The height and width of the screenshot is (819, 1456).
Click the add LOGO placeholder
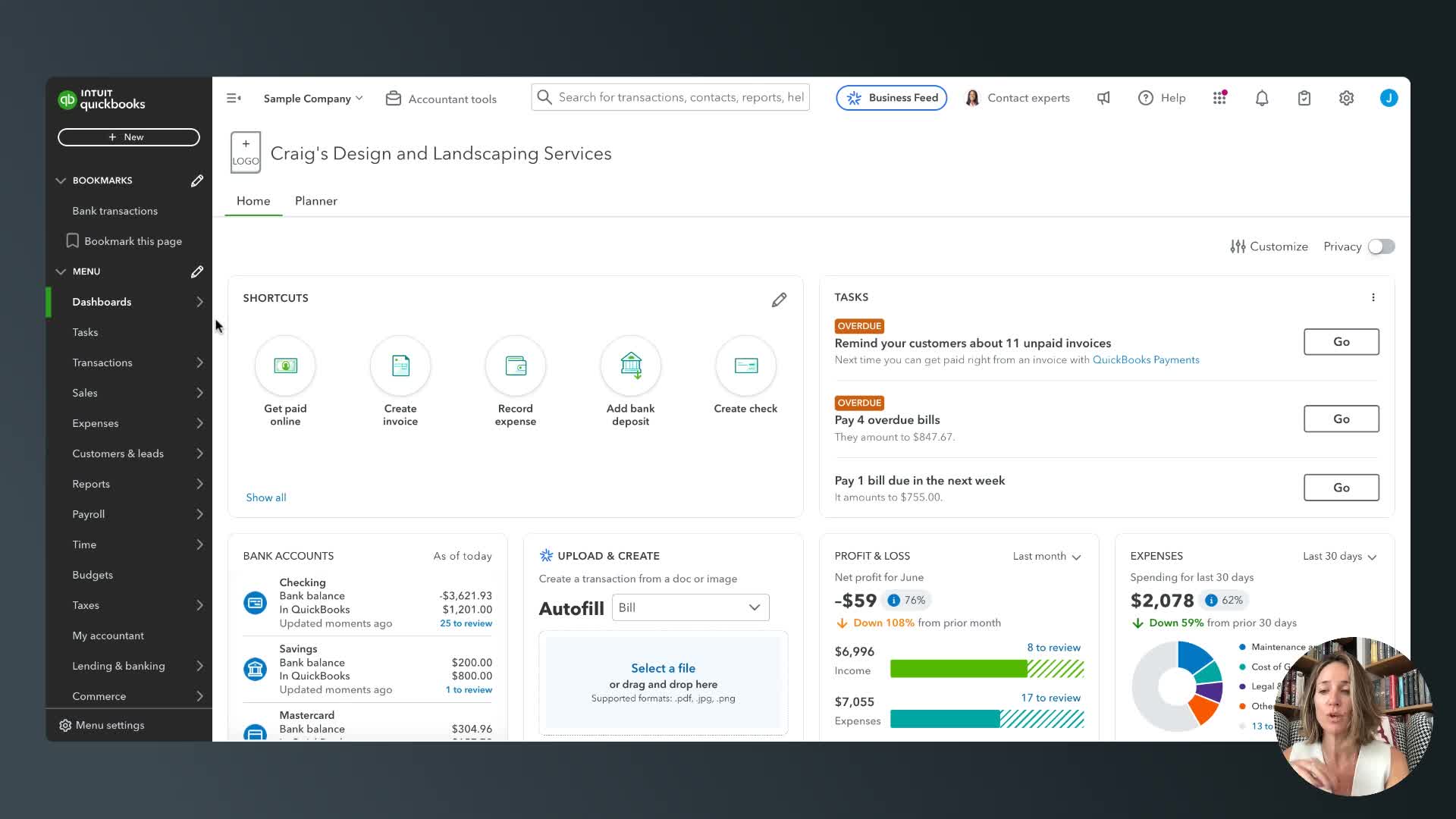pyautogui.click(x=246, y=152)
